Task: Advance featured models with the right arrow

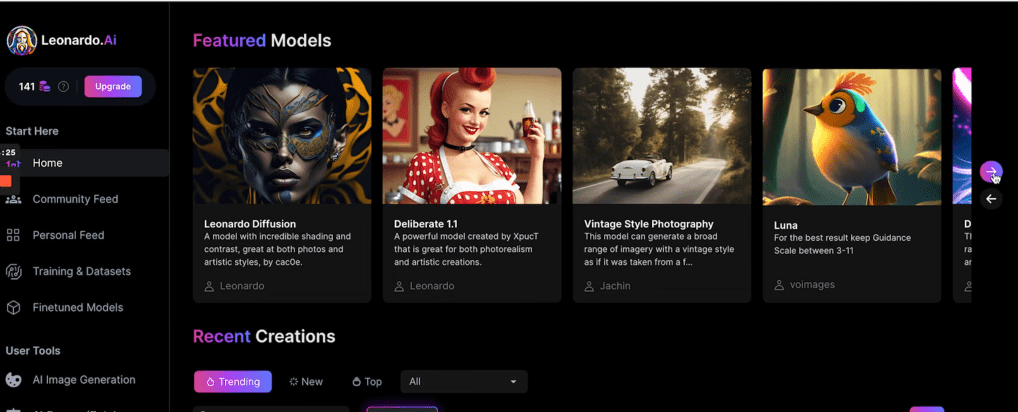Action: click(x=991, y=171)
